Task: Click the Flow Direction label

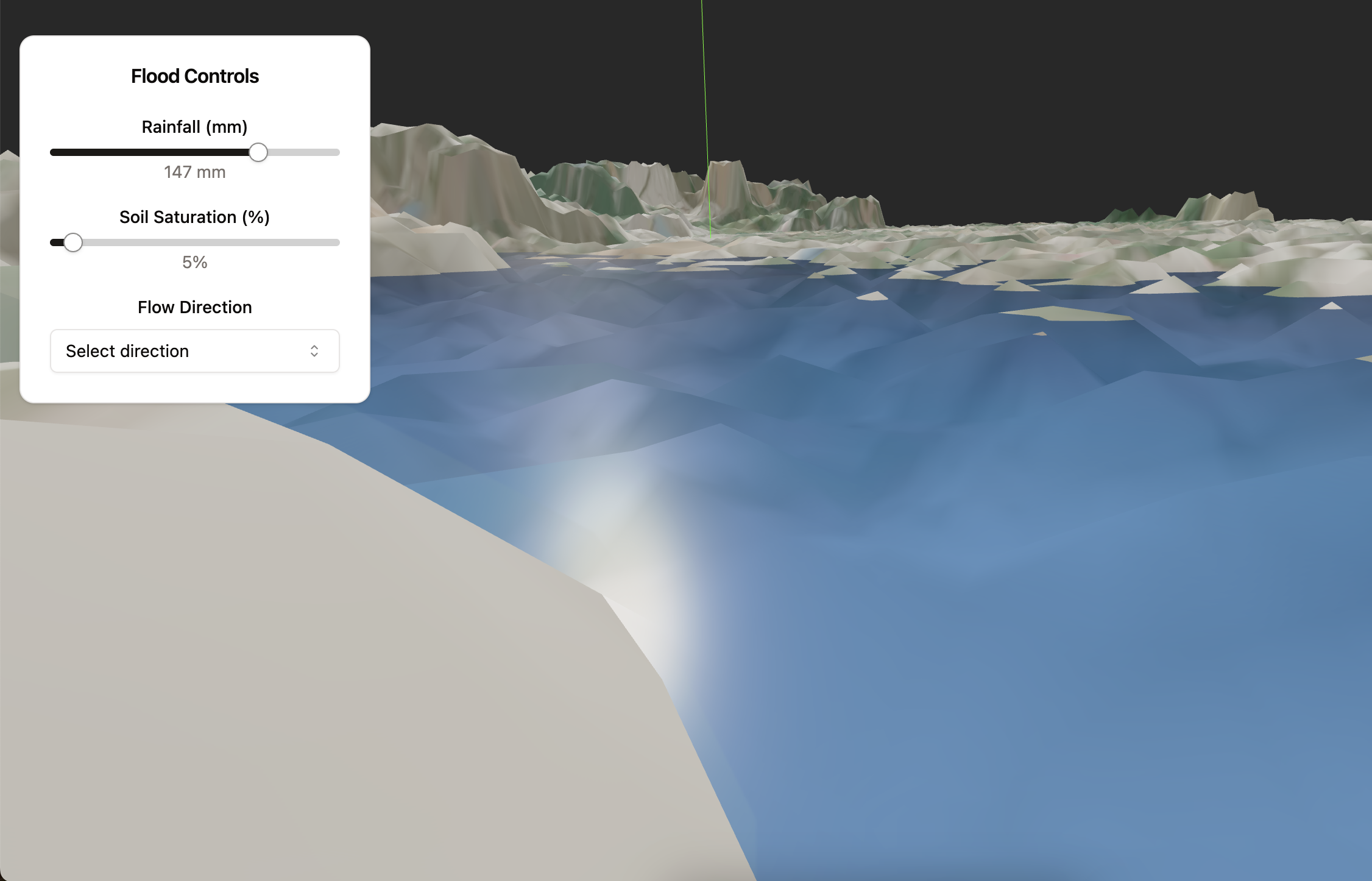Action: (x=194, y=307)
